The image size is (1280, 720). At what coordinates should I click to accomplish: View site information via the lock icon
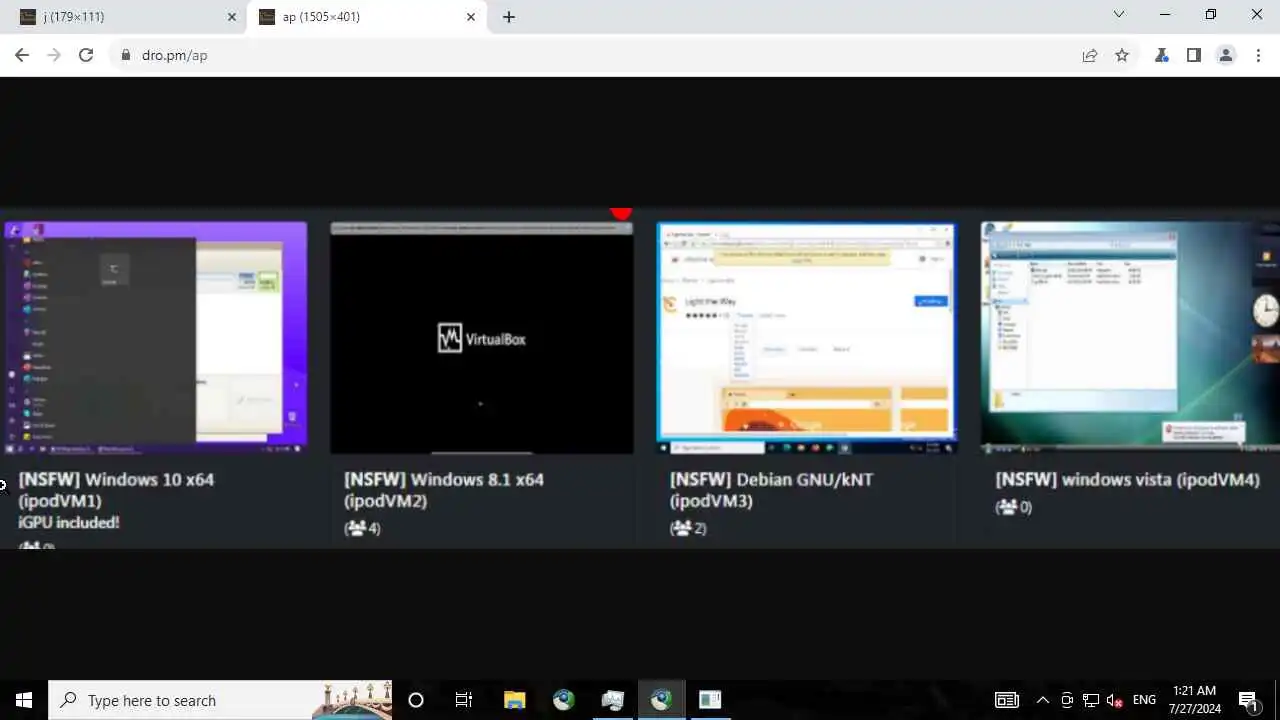126,55
